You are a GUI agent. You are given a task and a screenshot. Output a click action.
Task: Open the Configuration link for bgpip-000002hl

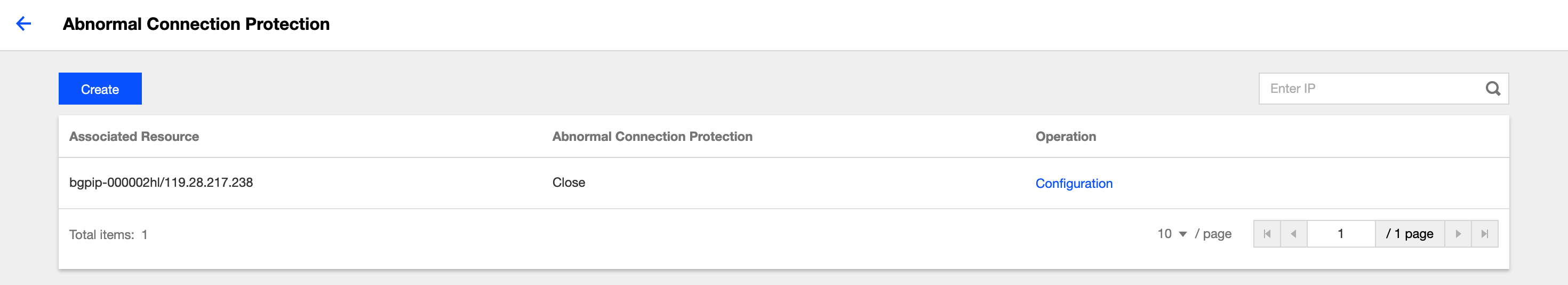pos(1074,183)
